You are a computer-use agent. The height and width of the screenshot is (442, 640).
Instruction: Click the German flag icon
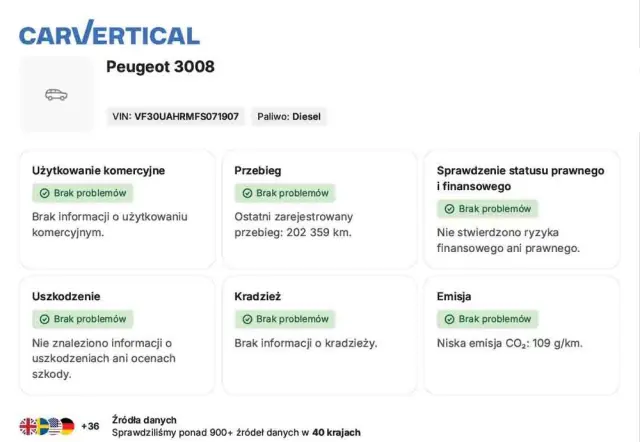click(x=67, y=426)
